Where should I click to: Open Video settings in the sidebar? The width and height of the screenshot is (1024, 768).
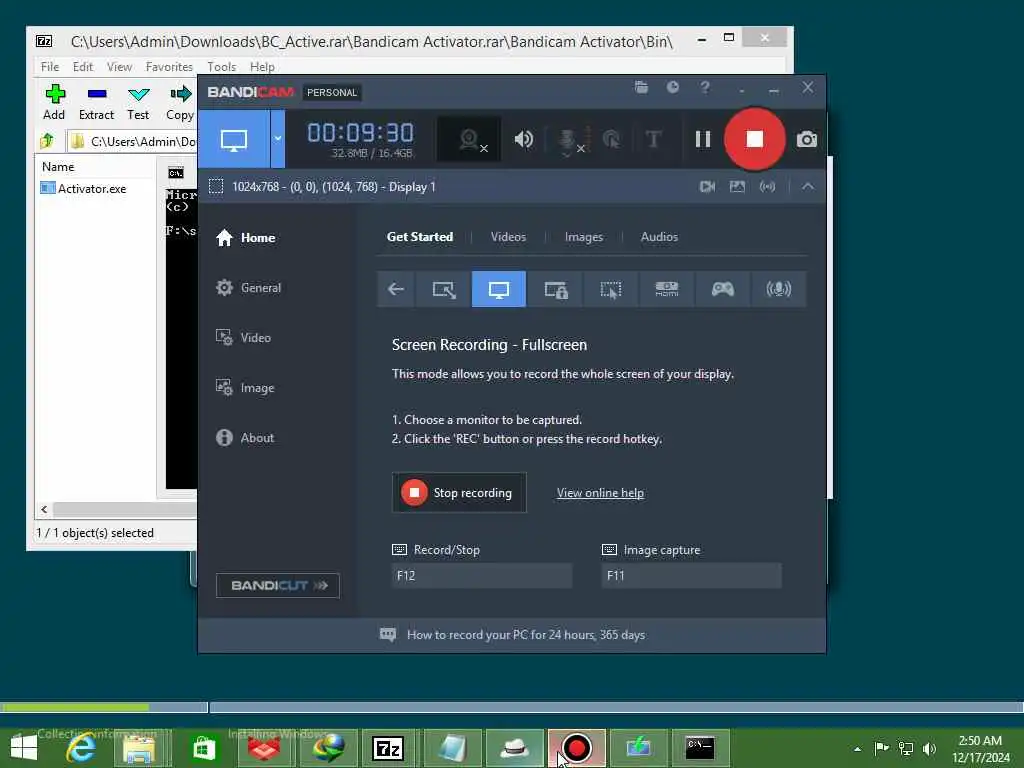243,338
